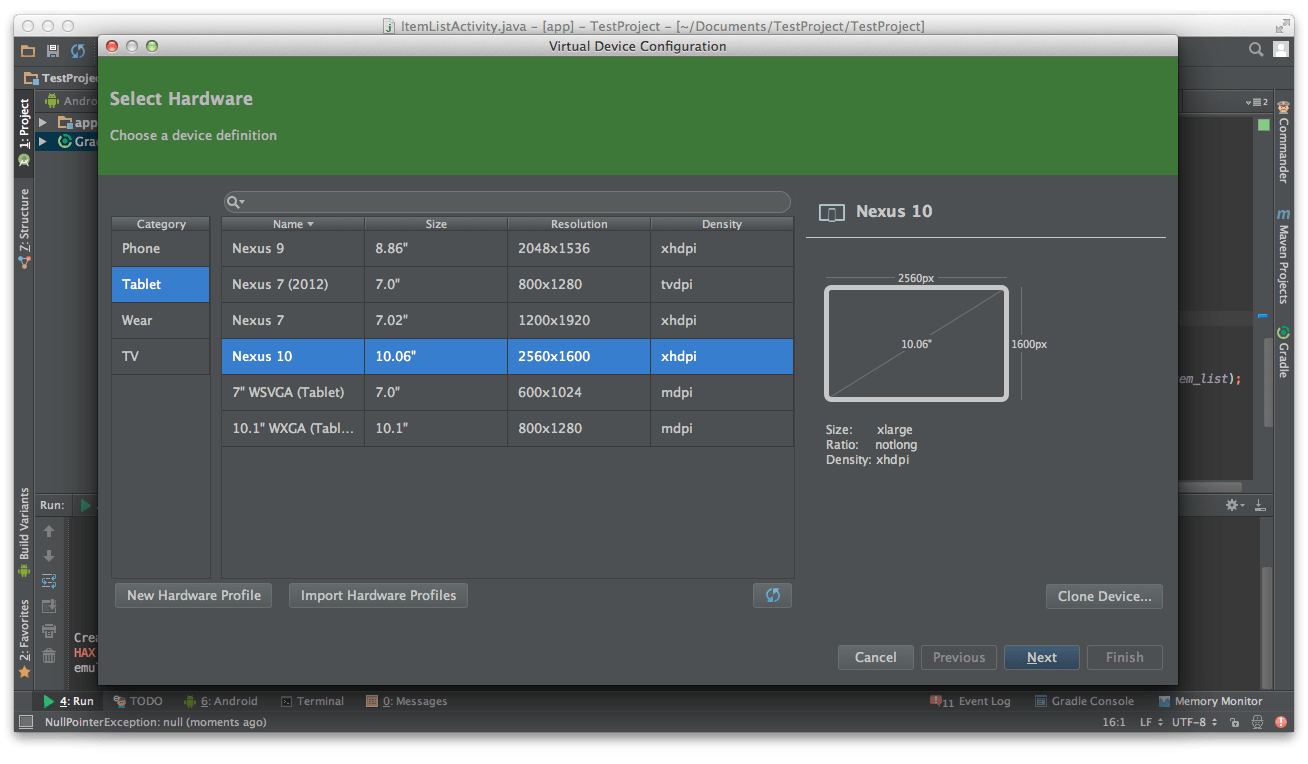Expand the app folder in project tree
Viewport: 1308px width, 764px height.
point(42,123)
